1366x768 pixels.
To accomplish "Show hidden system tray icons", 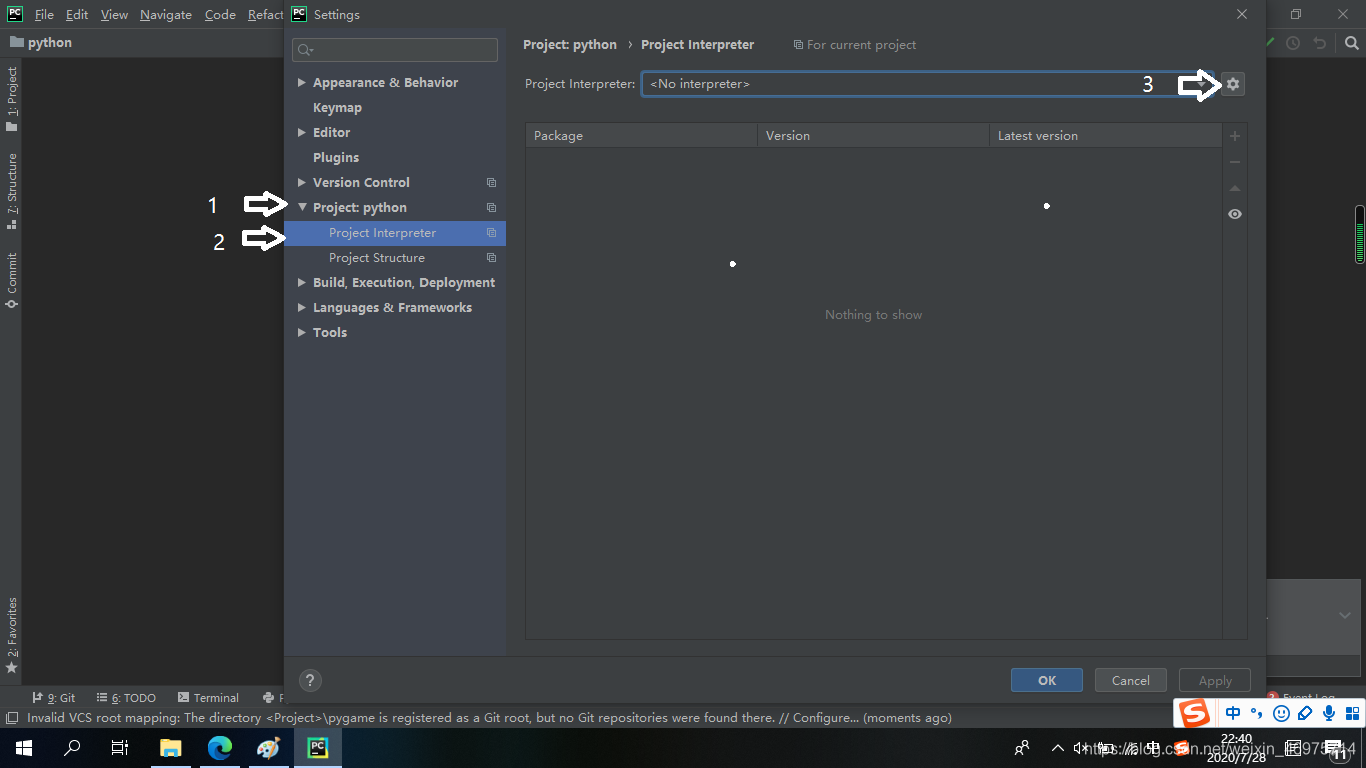I will pos(1058,748).
